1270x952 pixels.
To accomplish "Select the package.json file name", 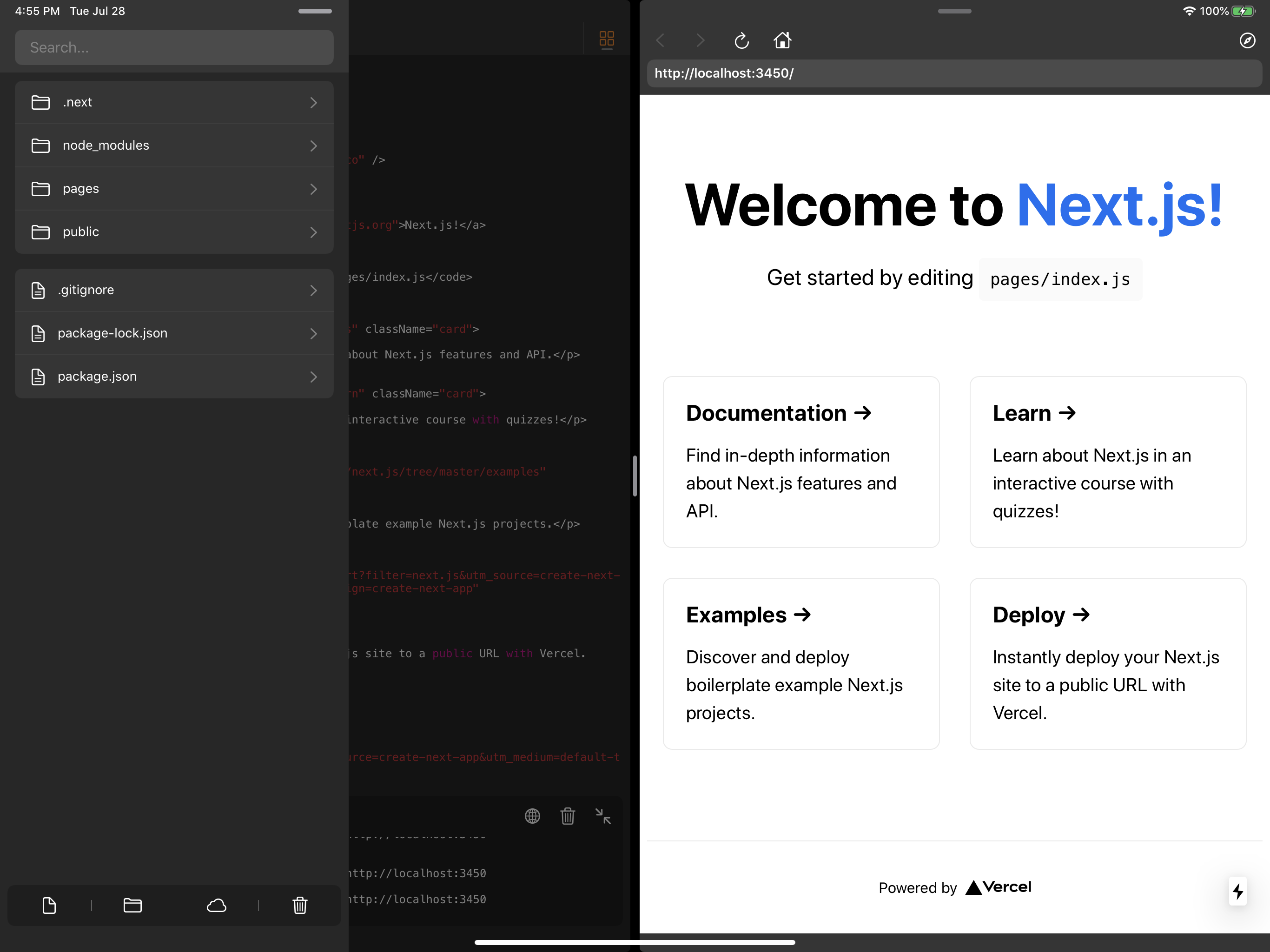I will (x=97, y=377).
